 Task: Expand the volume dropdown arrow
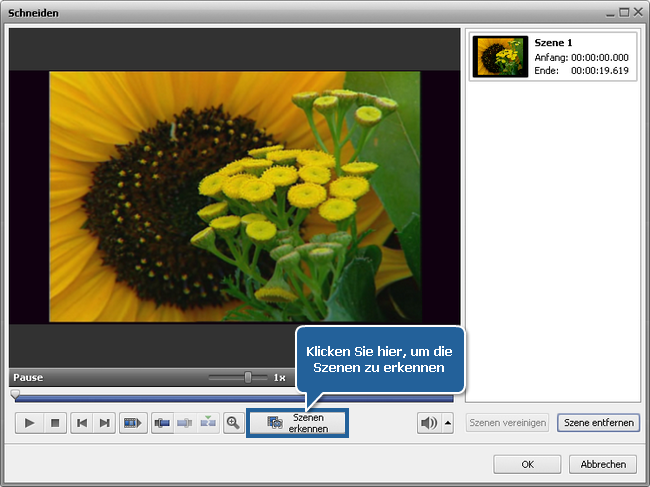448,423
